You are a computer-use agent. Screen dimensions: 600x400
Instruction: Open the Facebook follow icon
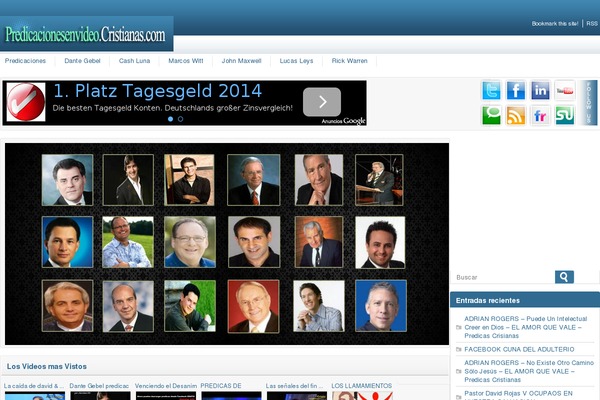point(515,91)
